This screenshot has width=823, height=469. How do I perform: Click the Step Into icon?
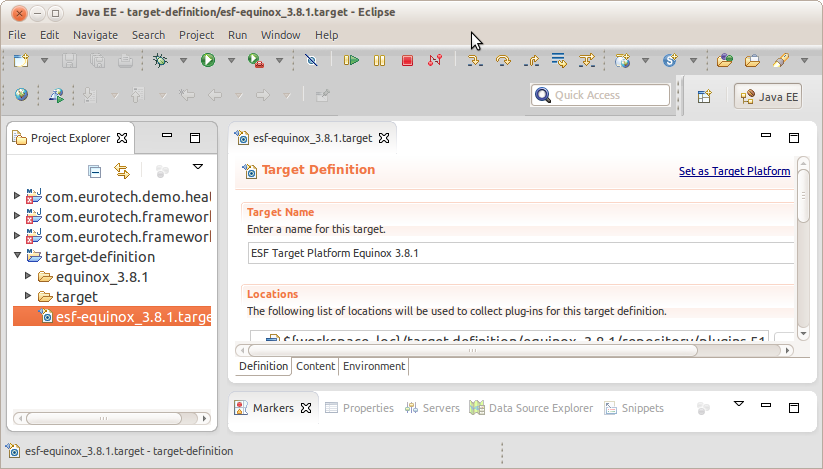(475, 61)
